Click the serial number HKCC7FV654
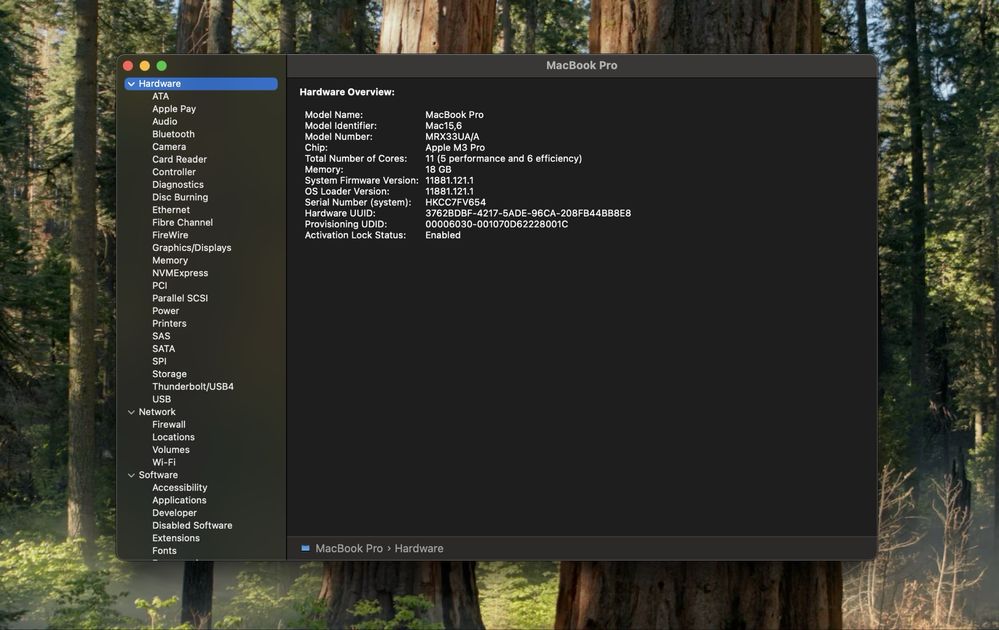Viewport: 999px width, 630px height. [x=456, y=202]
